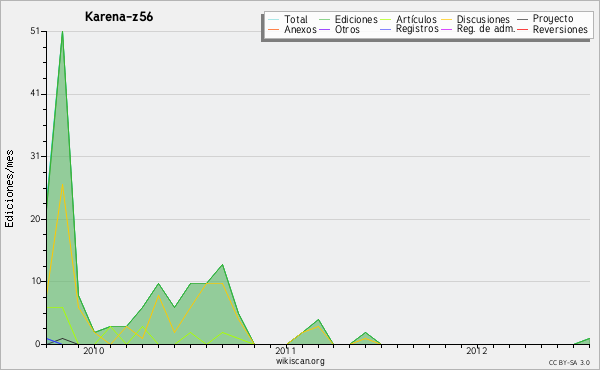Open the wikiscan.org credit text
Screen dimensions: 600x370
coord(300,361)
